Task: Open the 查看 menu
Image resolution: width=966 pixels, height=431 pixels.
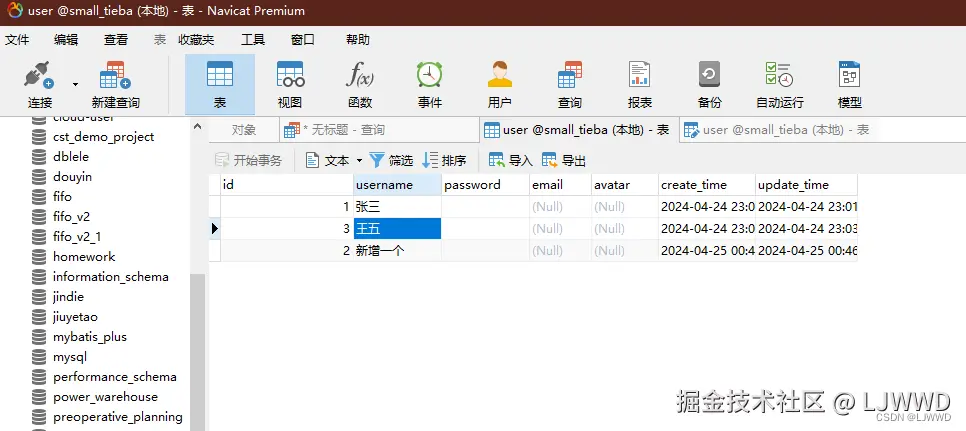Action: (116, 40)
